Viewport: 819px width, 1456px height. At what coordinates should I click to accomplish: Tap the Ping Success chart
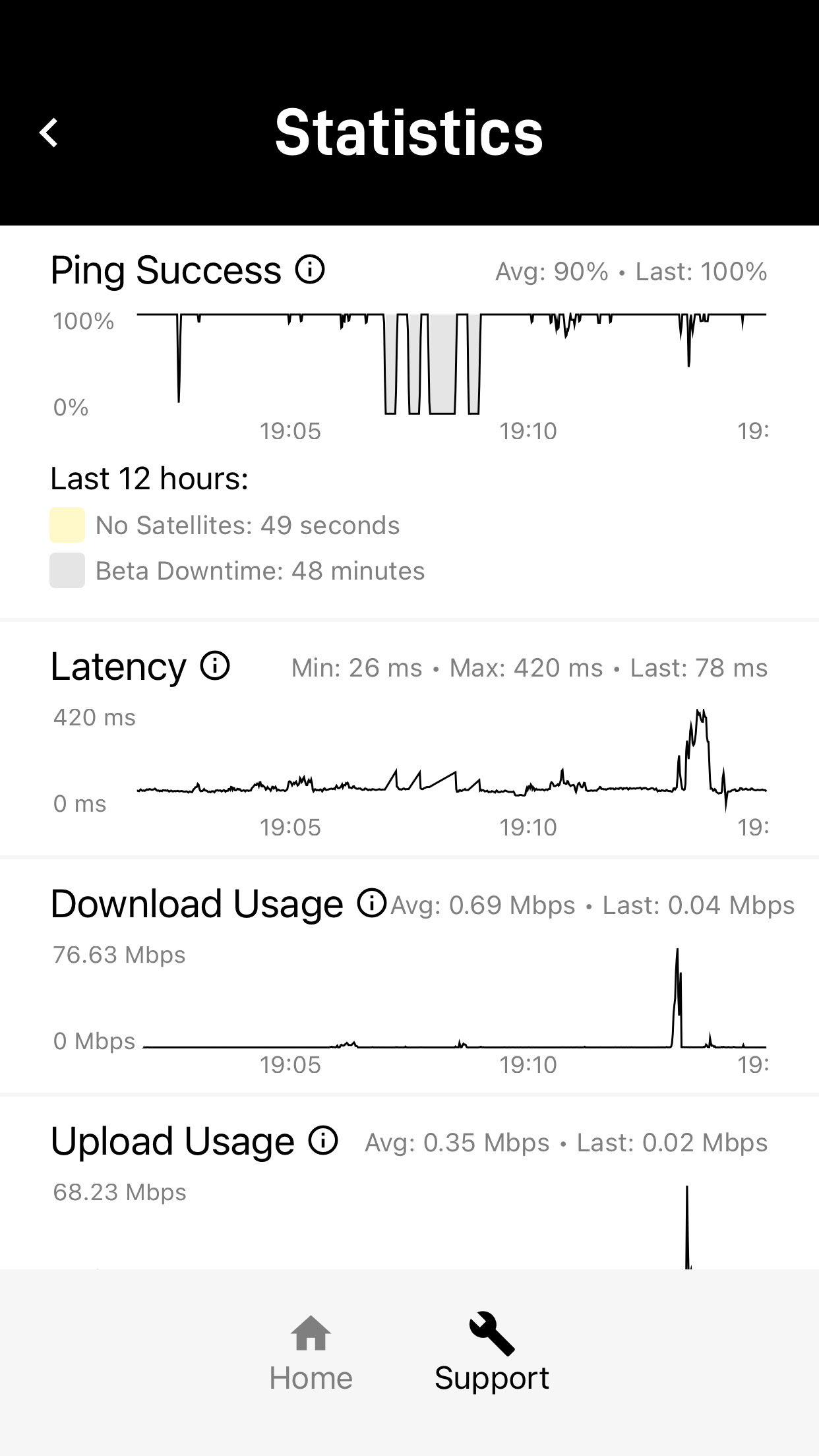(451, 363)
